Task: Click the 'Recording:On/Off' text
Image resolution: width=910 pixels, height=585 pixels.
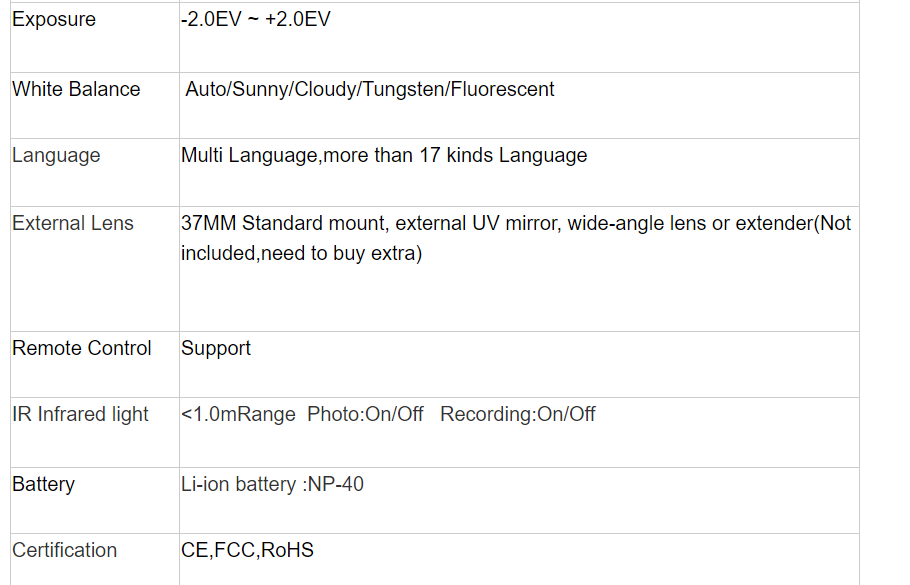Action: [x=518, y=414]
